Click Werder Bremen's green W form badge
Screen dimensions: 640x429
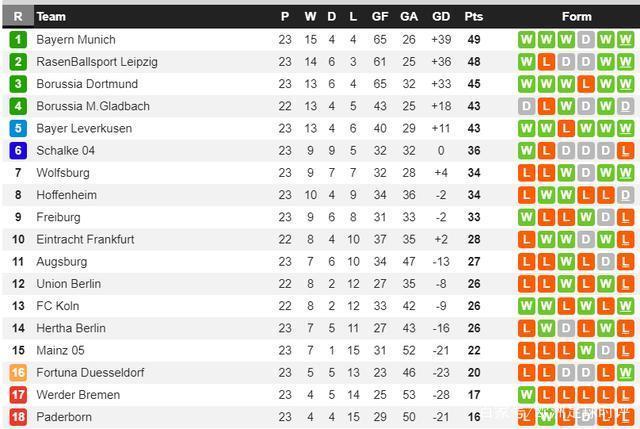coord(526,395)
